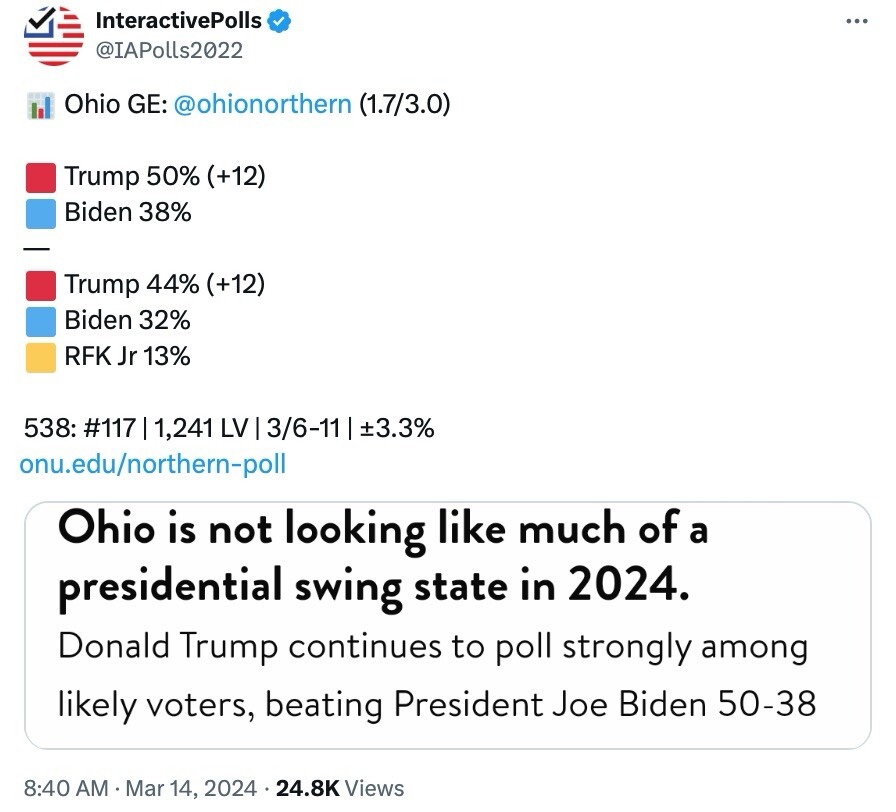Click the InteractivePolls display name

tap(178, 21)
